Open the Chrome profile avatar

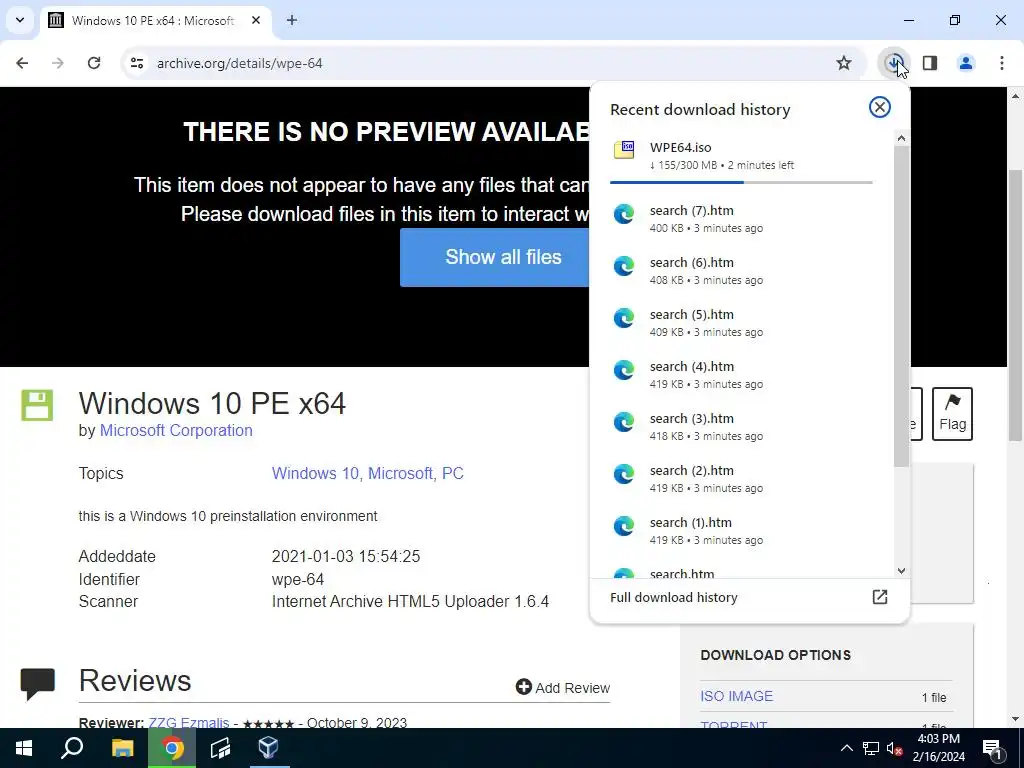966,63
